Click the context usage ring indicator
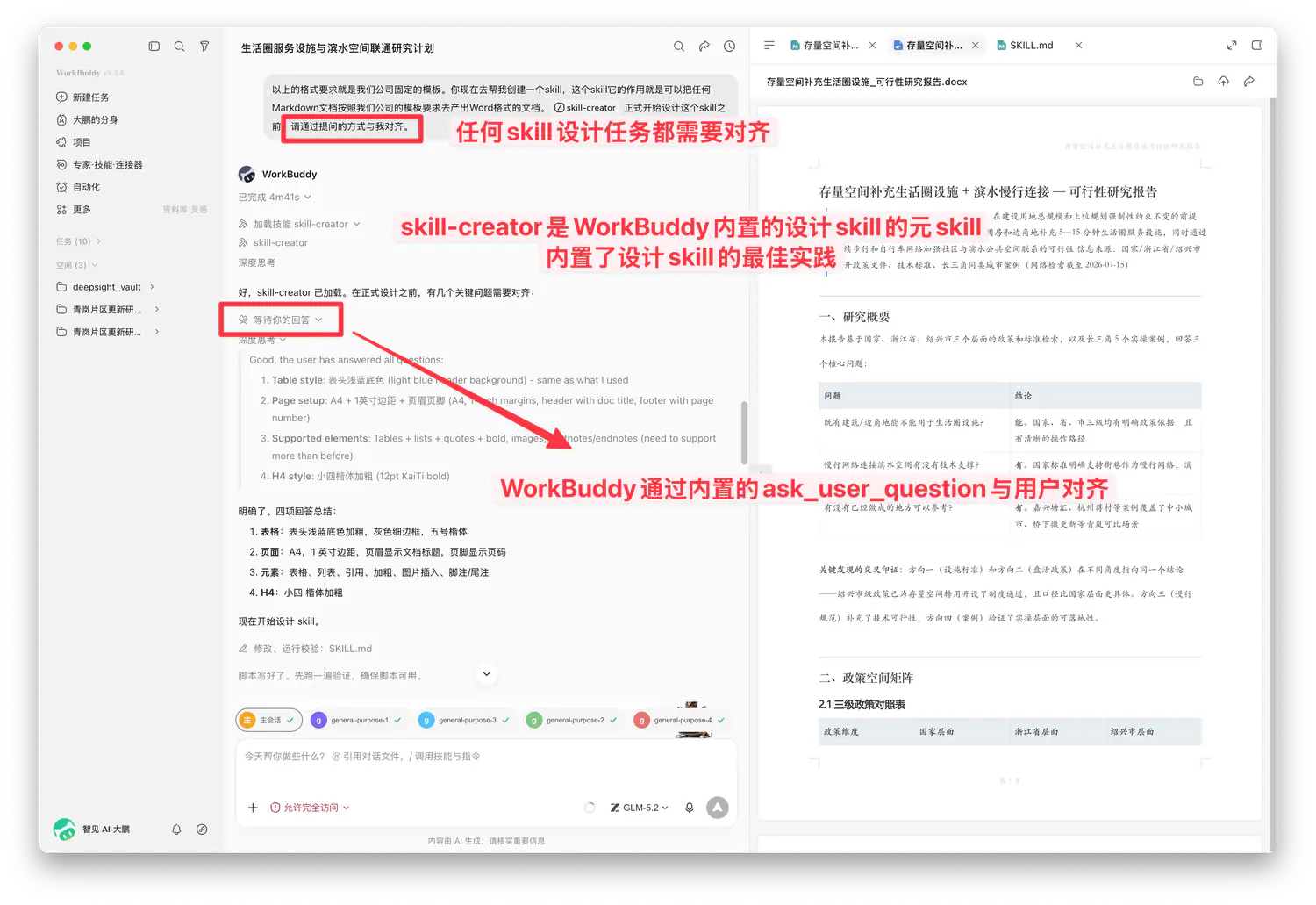The image size is (1316, 905). coord(590,808)
